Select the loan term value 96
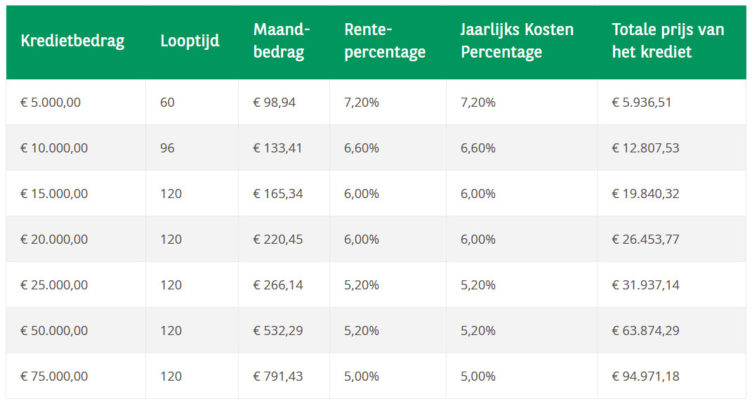 (168, 148)
